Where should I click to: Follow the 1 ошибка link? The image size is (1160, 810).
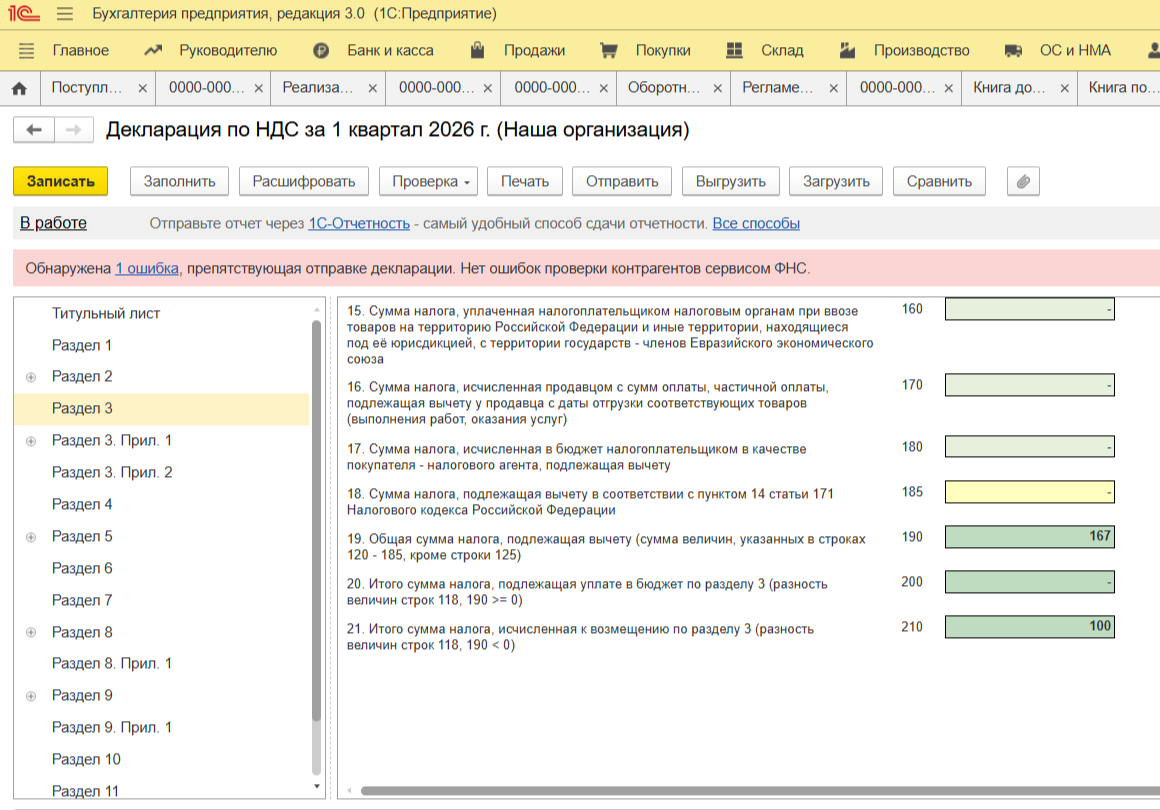point(147,268)
